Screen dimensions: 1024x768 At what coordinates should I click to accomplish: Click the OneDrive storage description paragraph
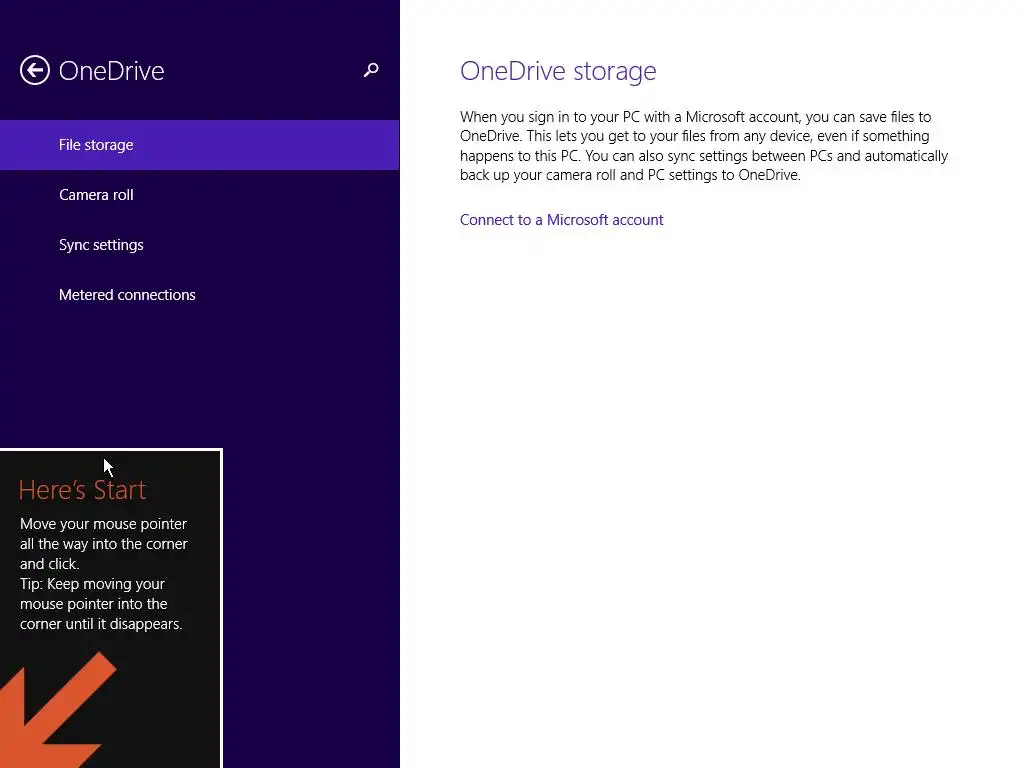click(x=704, y=146)
